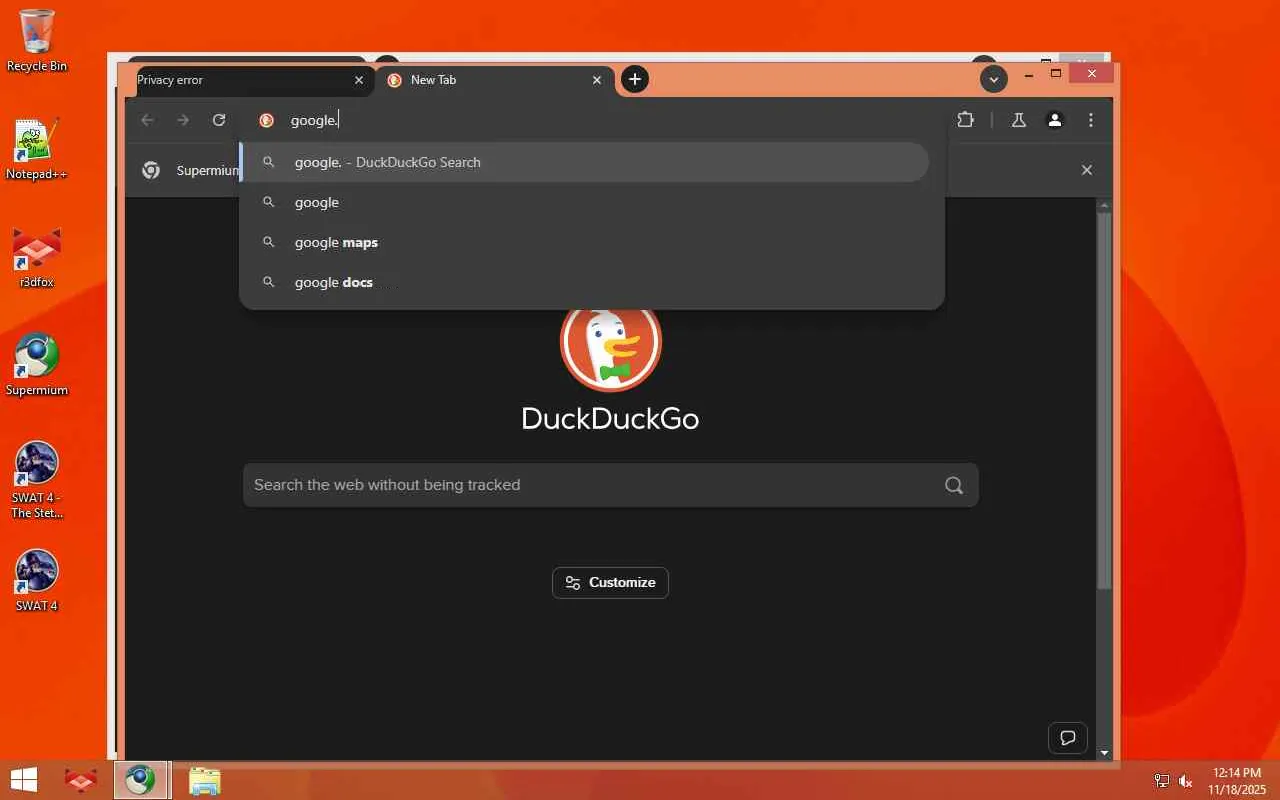Open the Recycle Bin desktop icon

[x=37, y=40]
